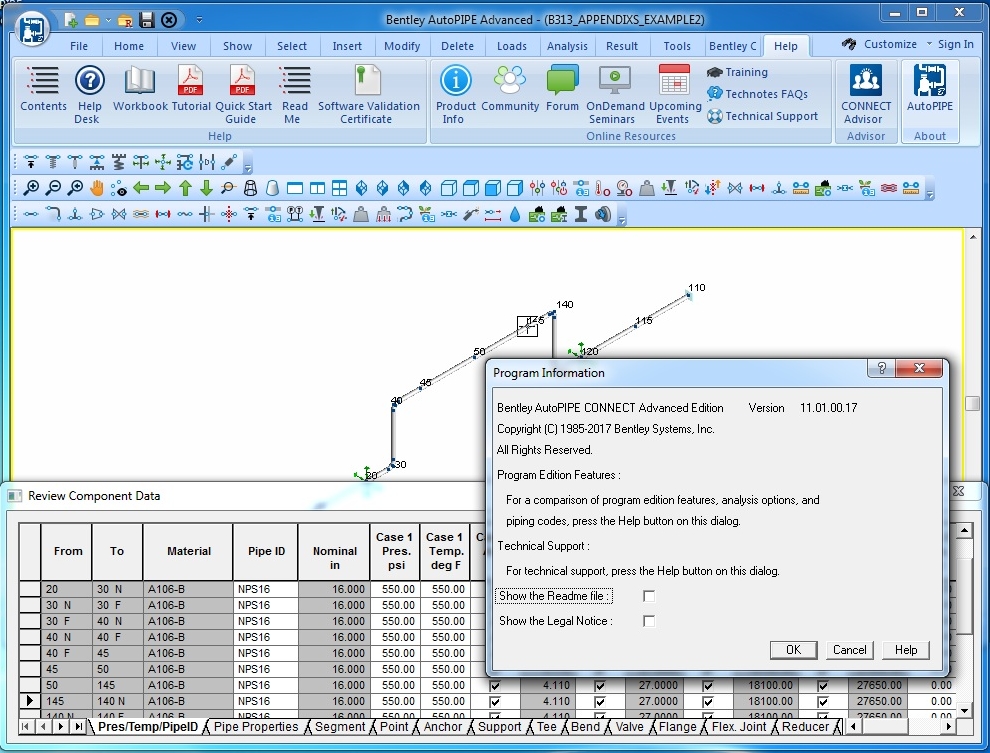
Task: Click the save disk icon in quick access
Action: tap(147, 20)
